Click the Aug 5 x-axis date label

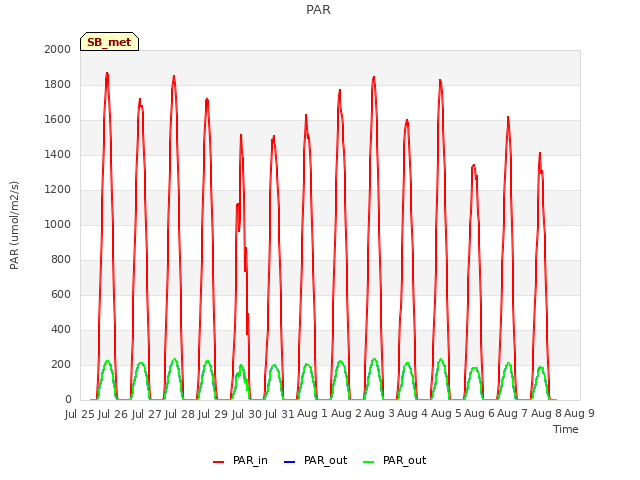pyautogui.click(x=446, y=414)
